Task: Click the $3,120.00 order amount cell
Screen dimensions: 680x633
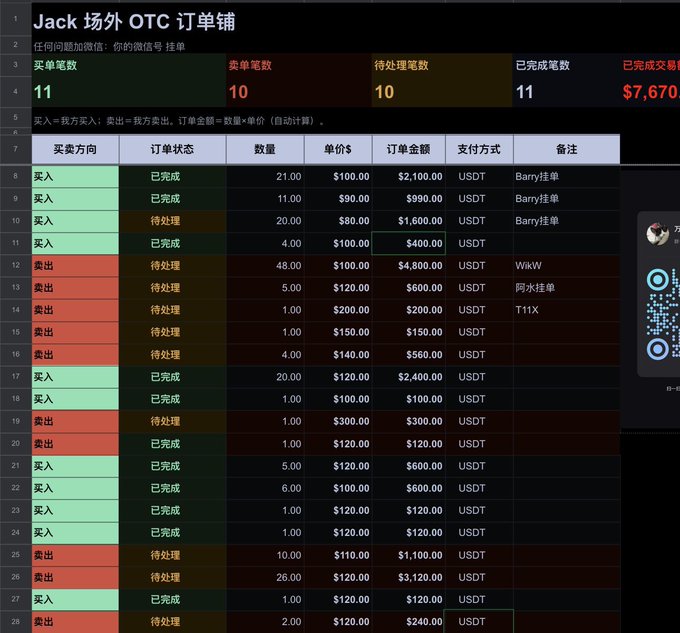Action: click(x=409, y=577)
